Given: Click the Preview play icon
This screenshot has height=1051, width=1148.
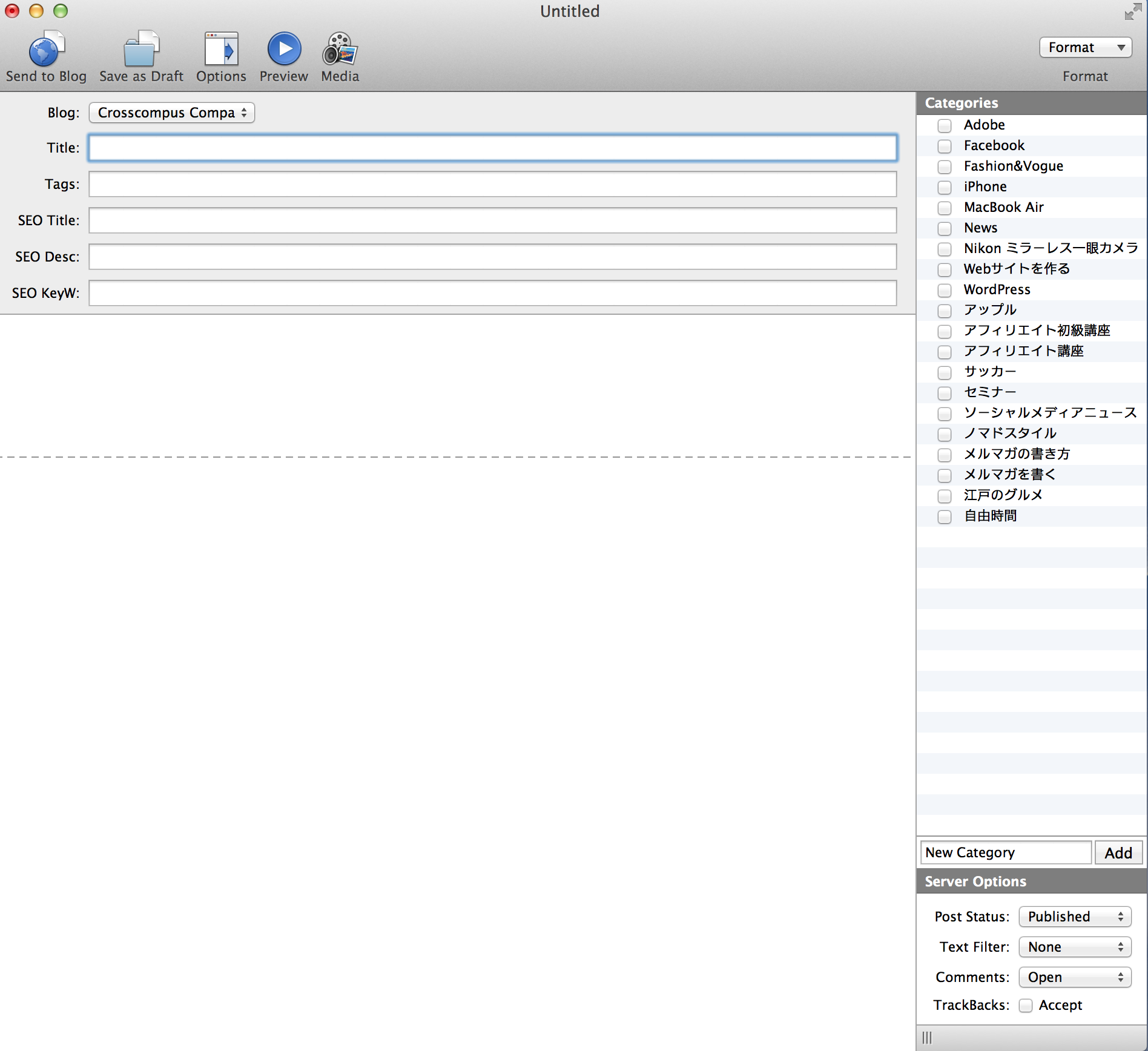Looking at the screenshot, I should (x=284, y=48).
